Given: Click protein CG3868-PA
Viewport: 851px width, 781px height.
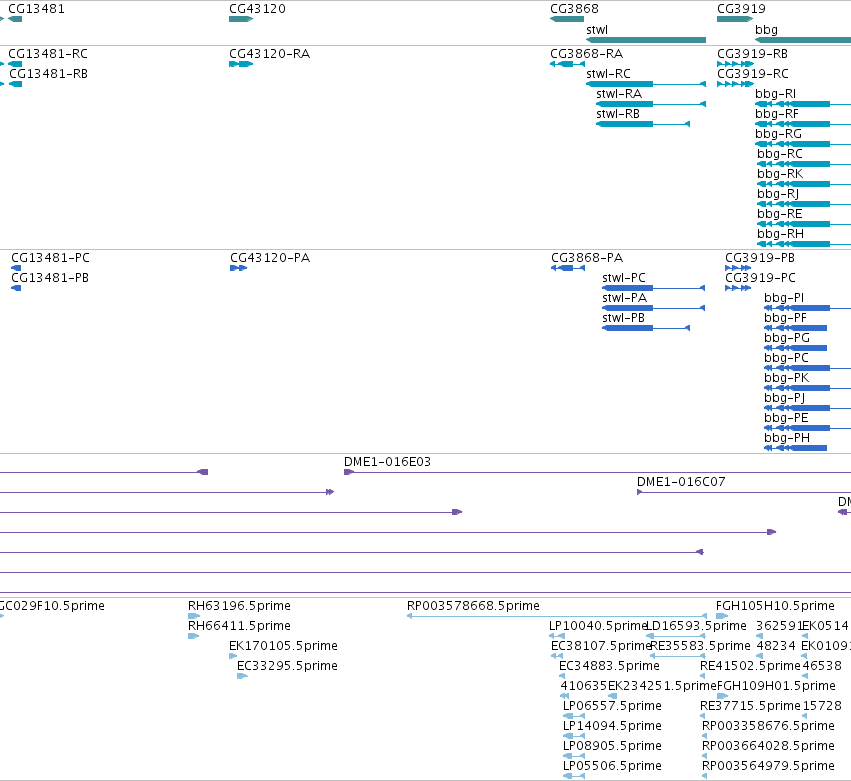Looking at the screenshot, I should point(568,268).
